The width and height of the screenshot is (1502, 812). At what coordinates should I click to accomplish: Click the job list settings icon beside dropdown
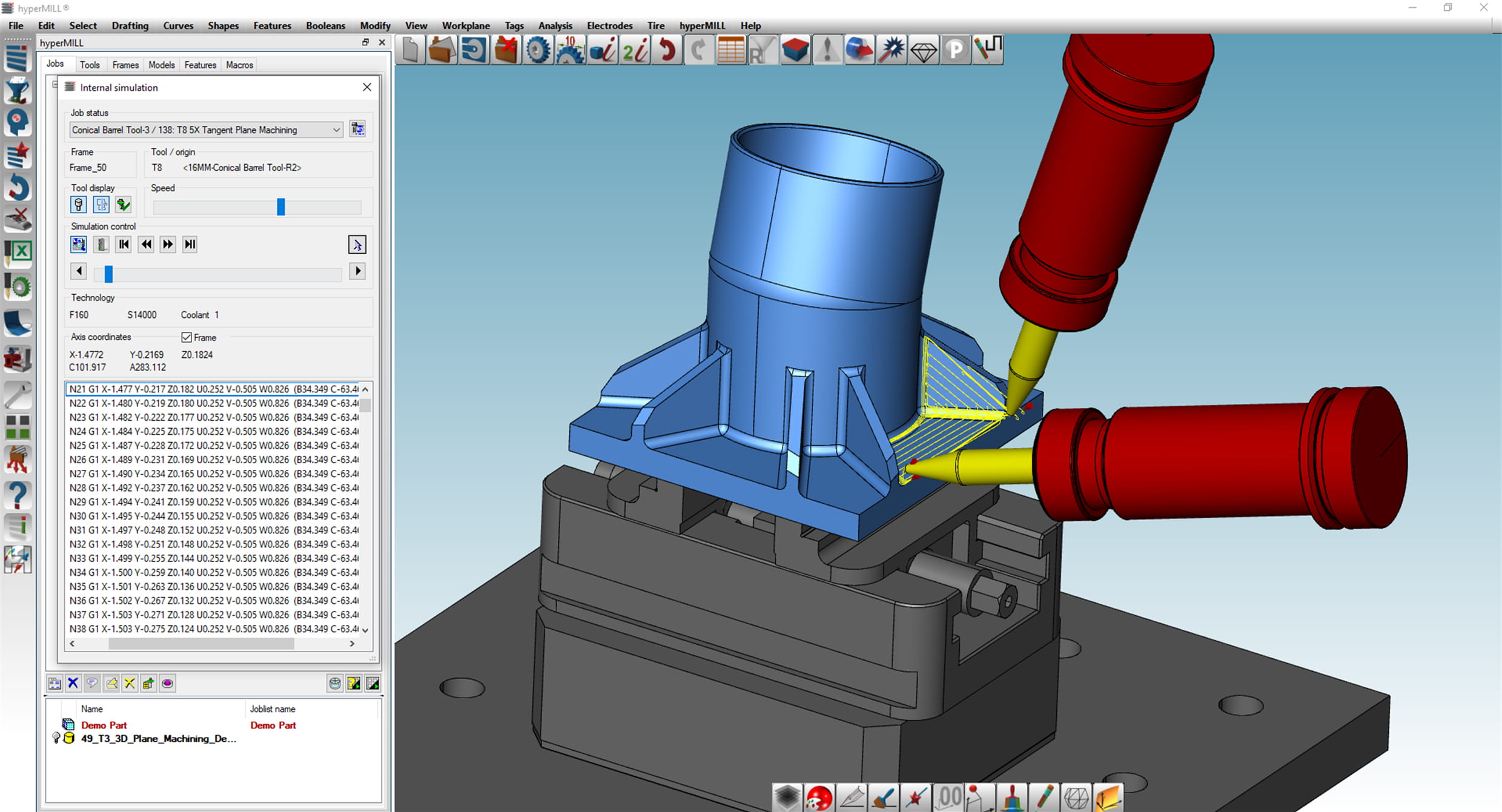click(357, 129)
